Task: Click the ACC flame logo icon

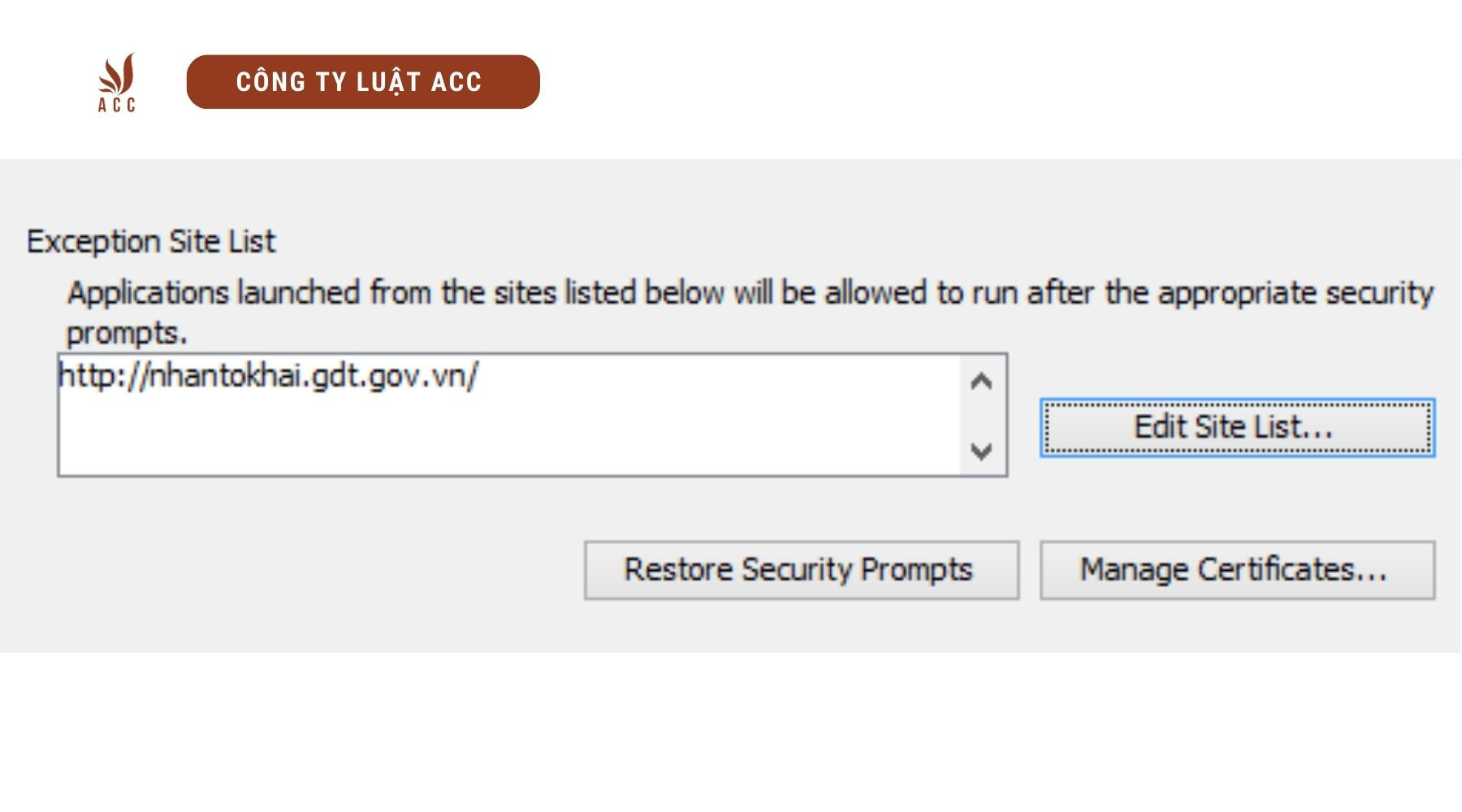Action: point(117,73)
